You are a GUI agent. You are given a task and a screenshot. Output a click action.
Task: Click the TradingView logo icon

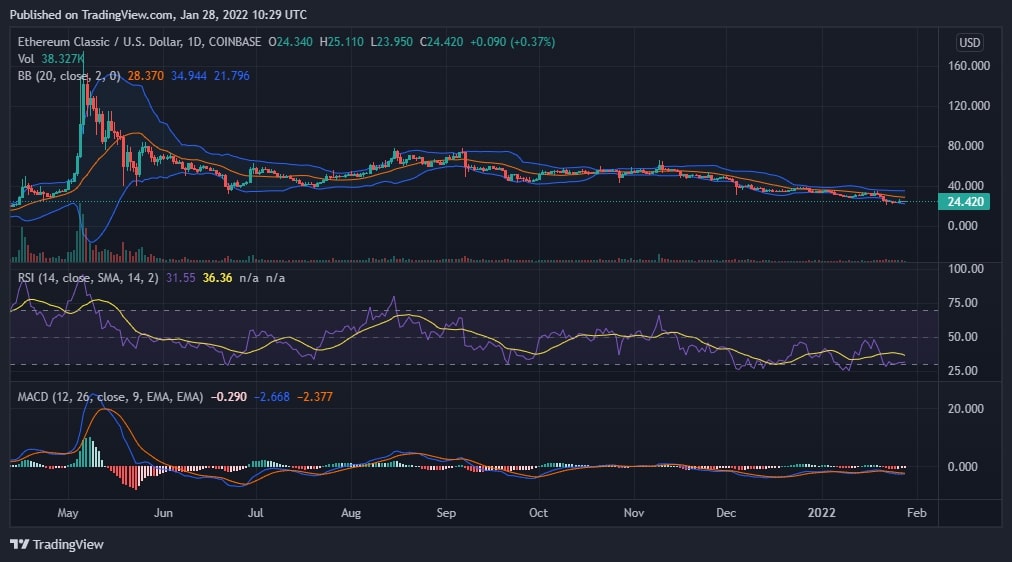pyautogui.click(x=20, y=544)
